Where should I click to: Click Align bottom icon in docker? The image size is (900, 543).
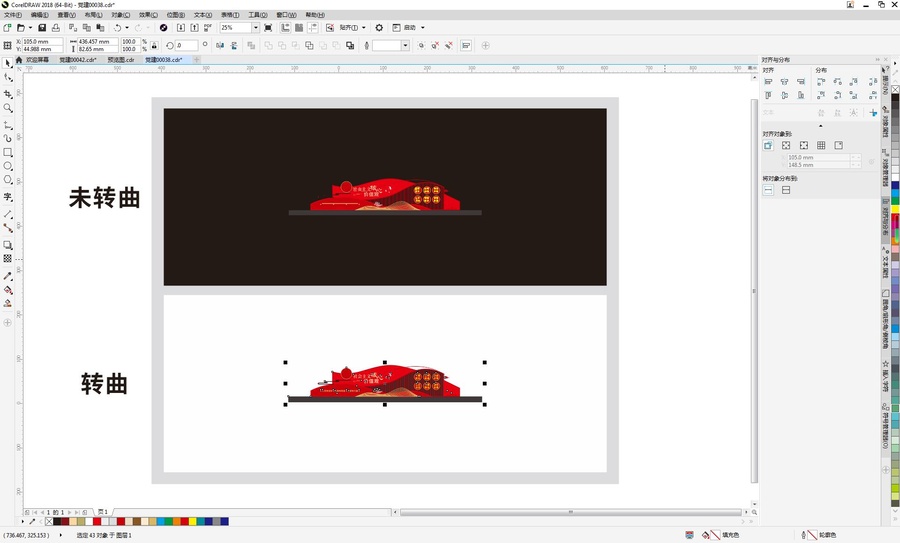(801, 95)
